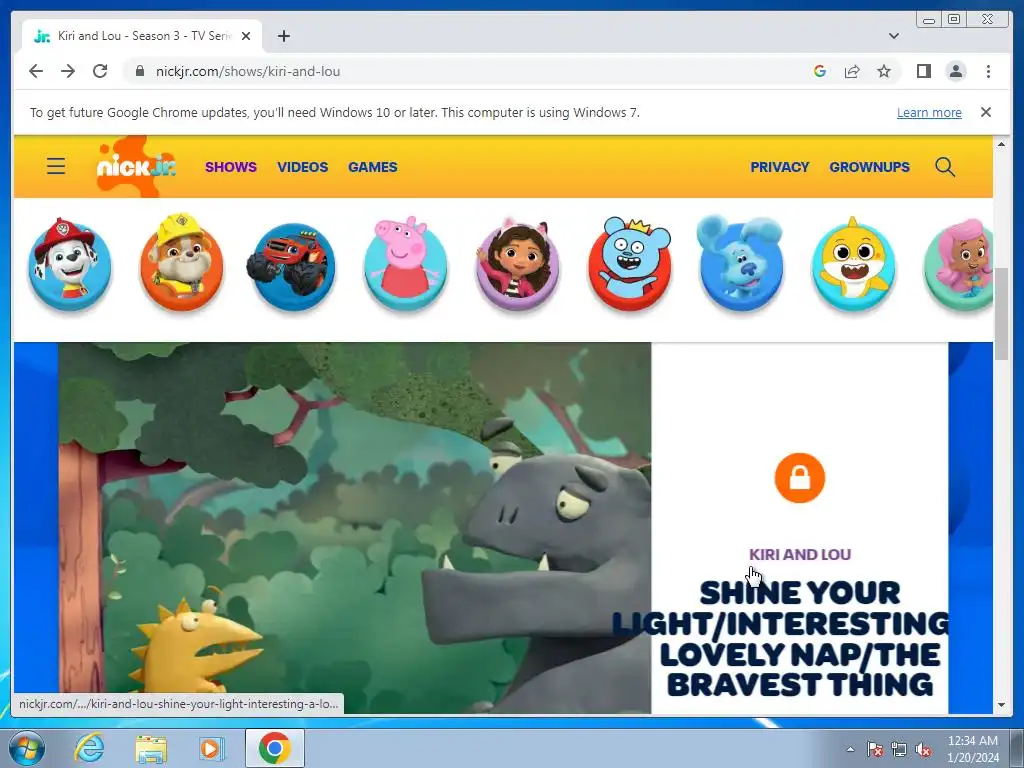Share this page icon
Viewport: 1024px width, 768px height.
[852, 71]
